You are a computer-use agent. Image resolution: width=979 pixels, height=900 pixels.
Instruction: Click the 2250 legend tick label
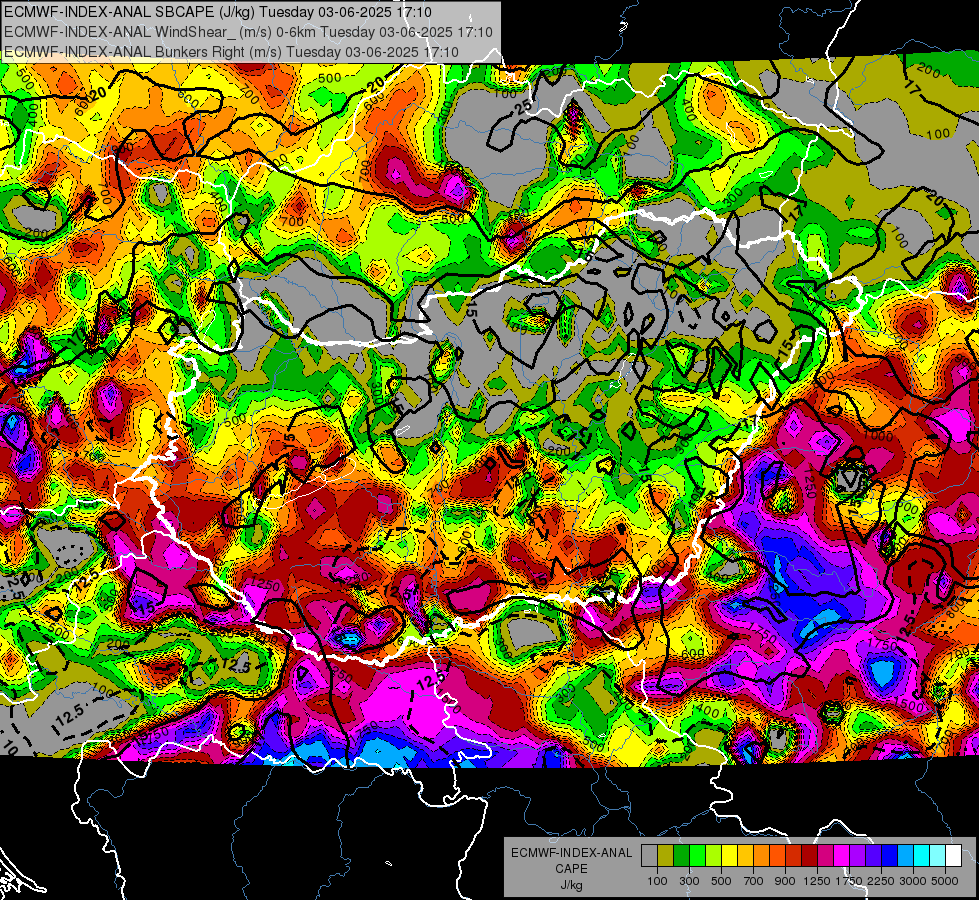coord(881,881)
